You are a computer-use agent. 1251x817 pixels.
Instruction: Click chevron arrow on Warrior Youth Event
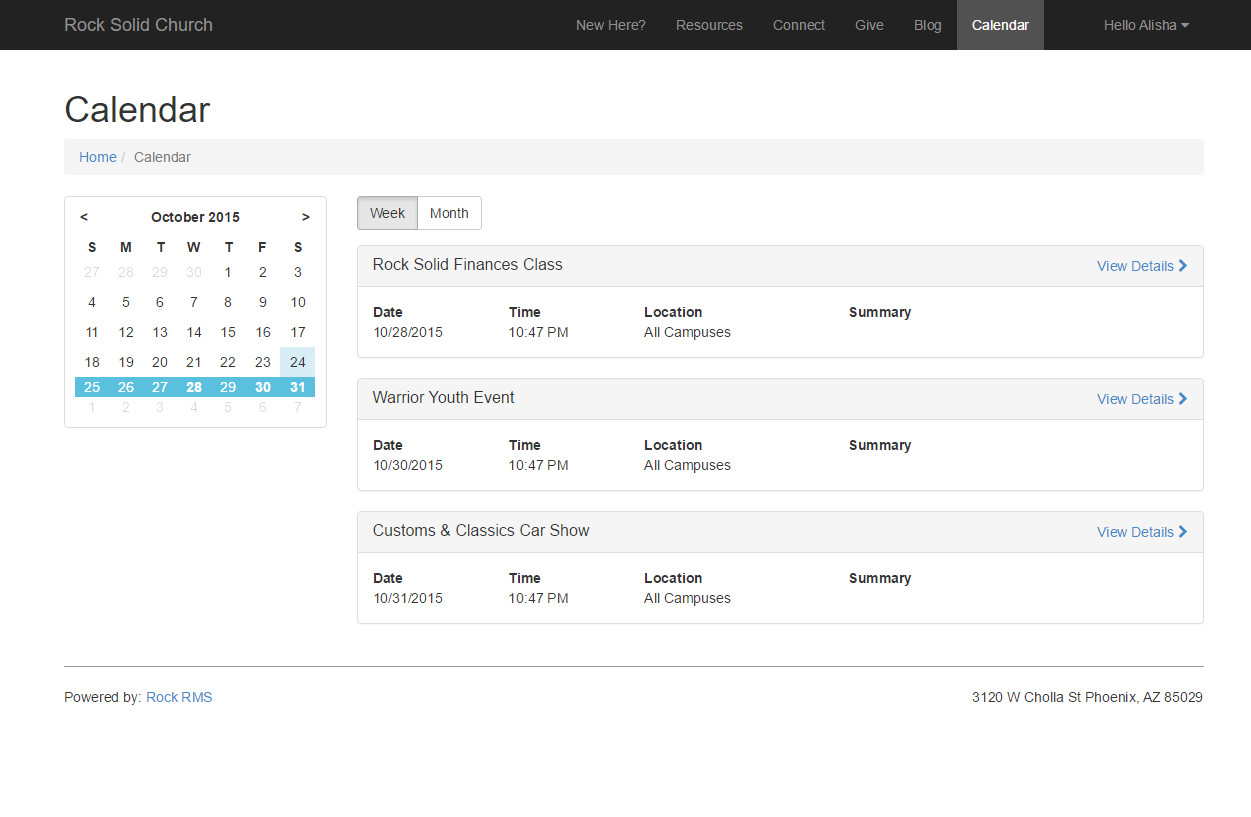point(1183,399)
